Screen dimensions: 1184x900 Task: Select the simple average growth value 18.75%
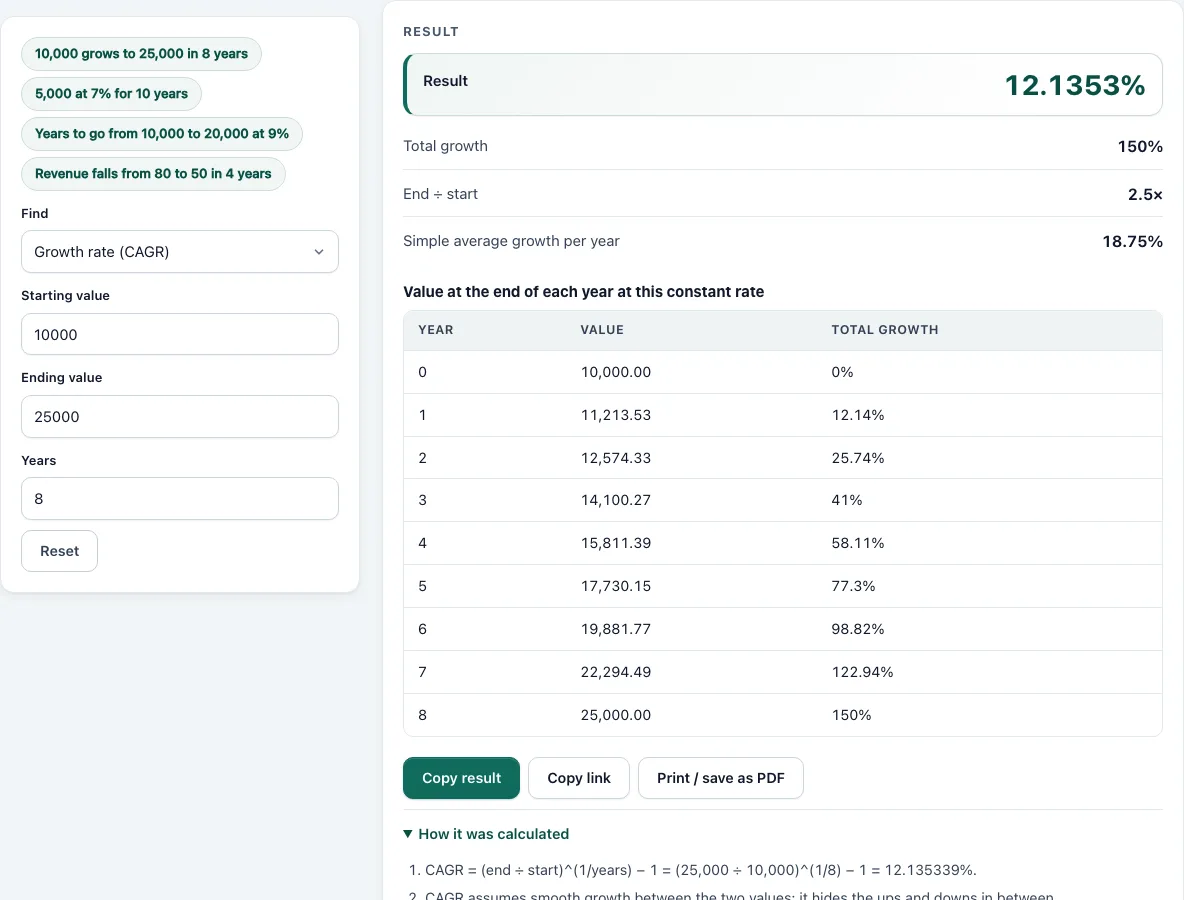[1133, 242]
